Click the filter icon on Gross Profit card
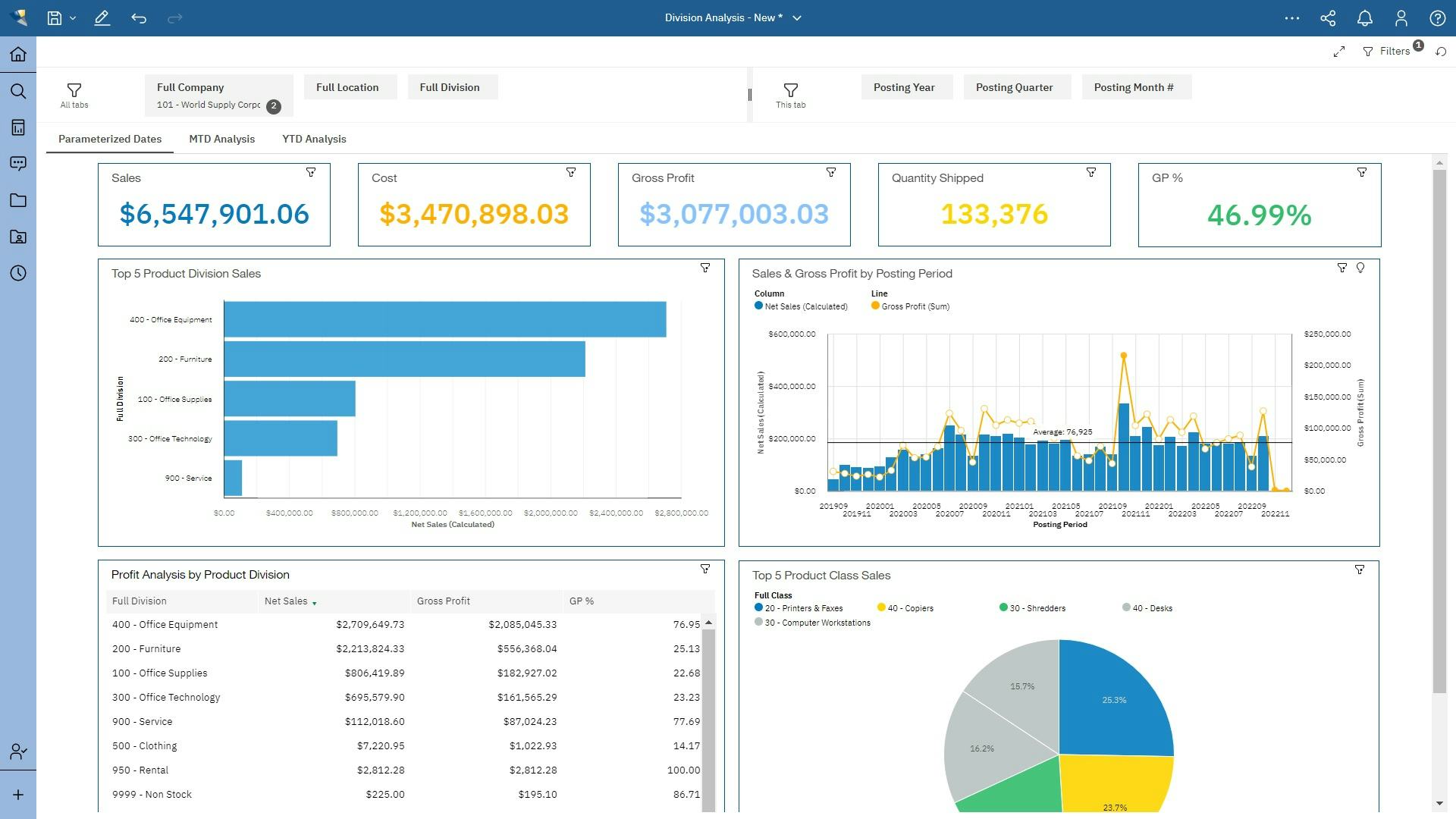 tap(832, 172)
